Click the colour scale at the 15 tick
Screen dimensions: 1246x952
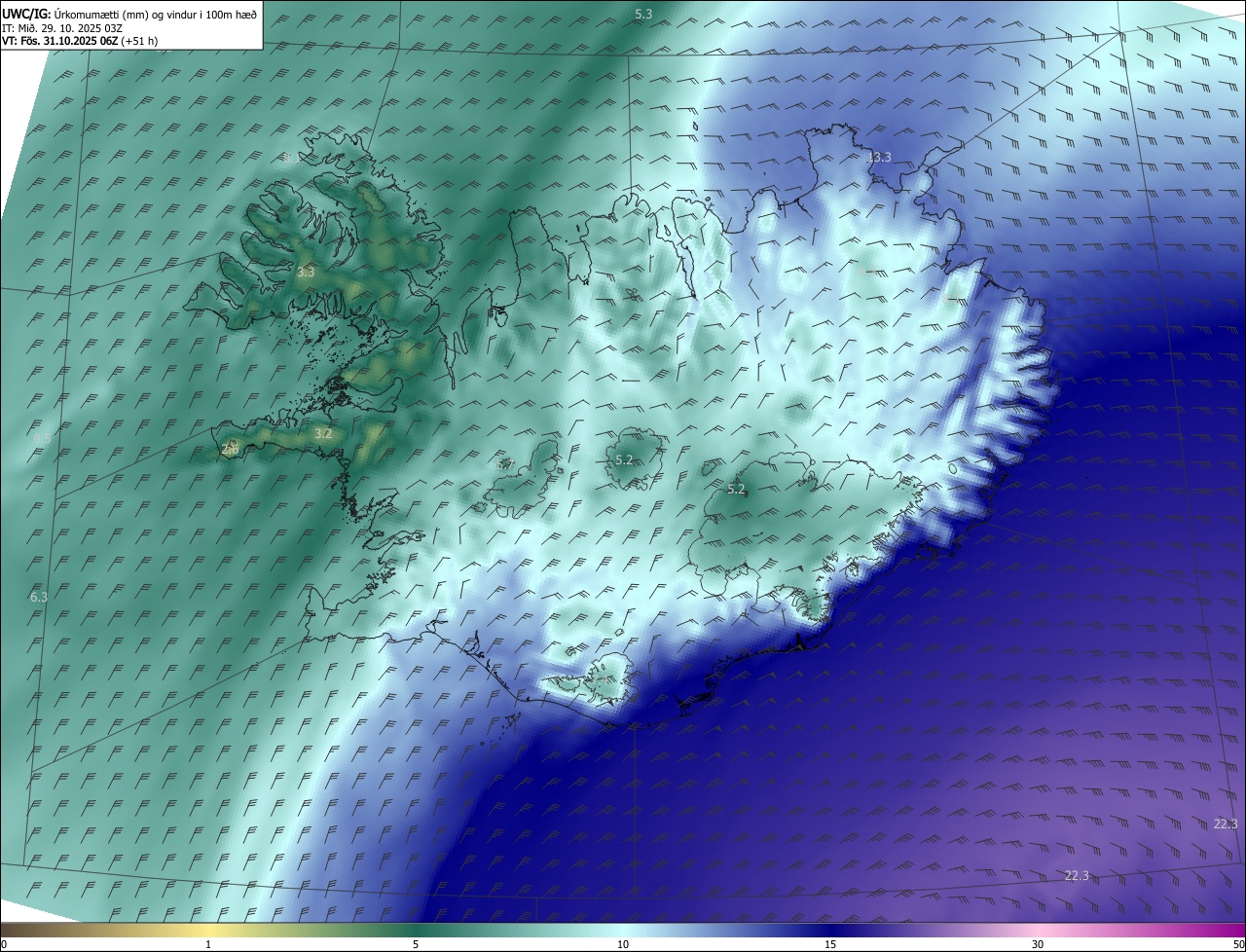(x=830, y=944)
